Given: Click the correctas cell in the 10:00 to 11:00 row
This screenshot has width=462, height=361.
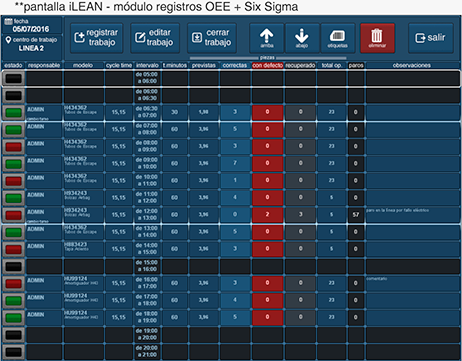Looking at the screenshot, I should (235, 180).
